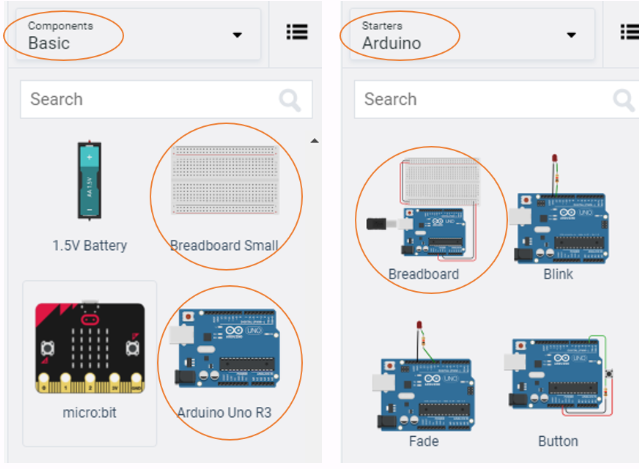The width and height of the screenshot is (639, 469).
Task: Focus the Search field in the Components panel
Action: coord(166,99)
